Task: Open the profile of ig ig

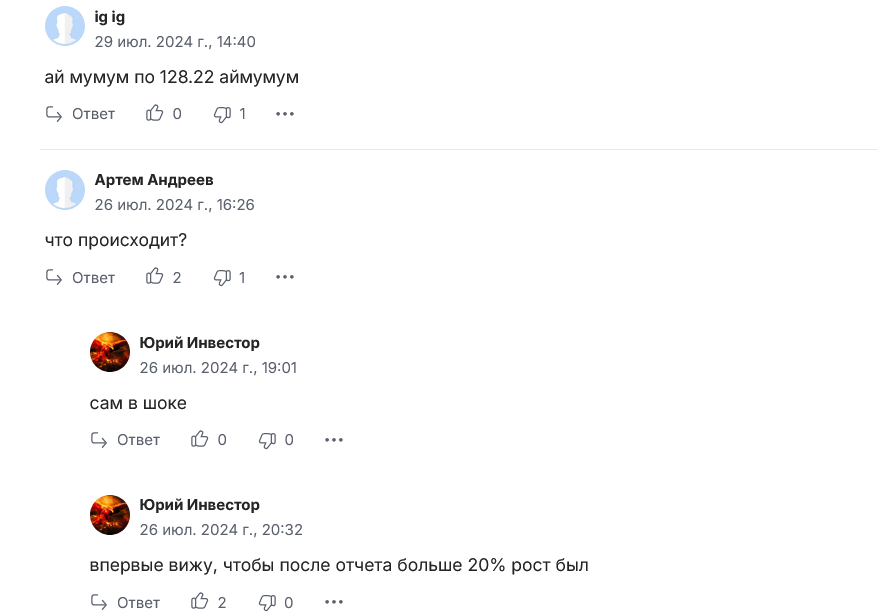Action: [108, 16]
